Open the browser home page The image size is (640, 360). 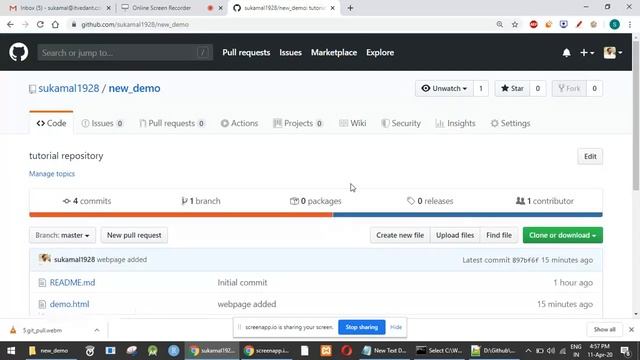(55, 24)
